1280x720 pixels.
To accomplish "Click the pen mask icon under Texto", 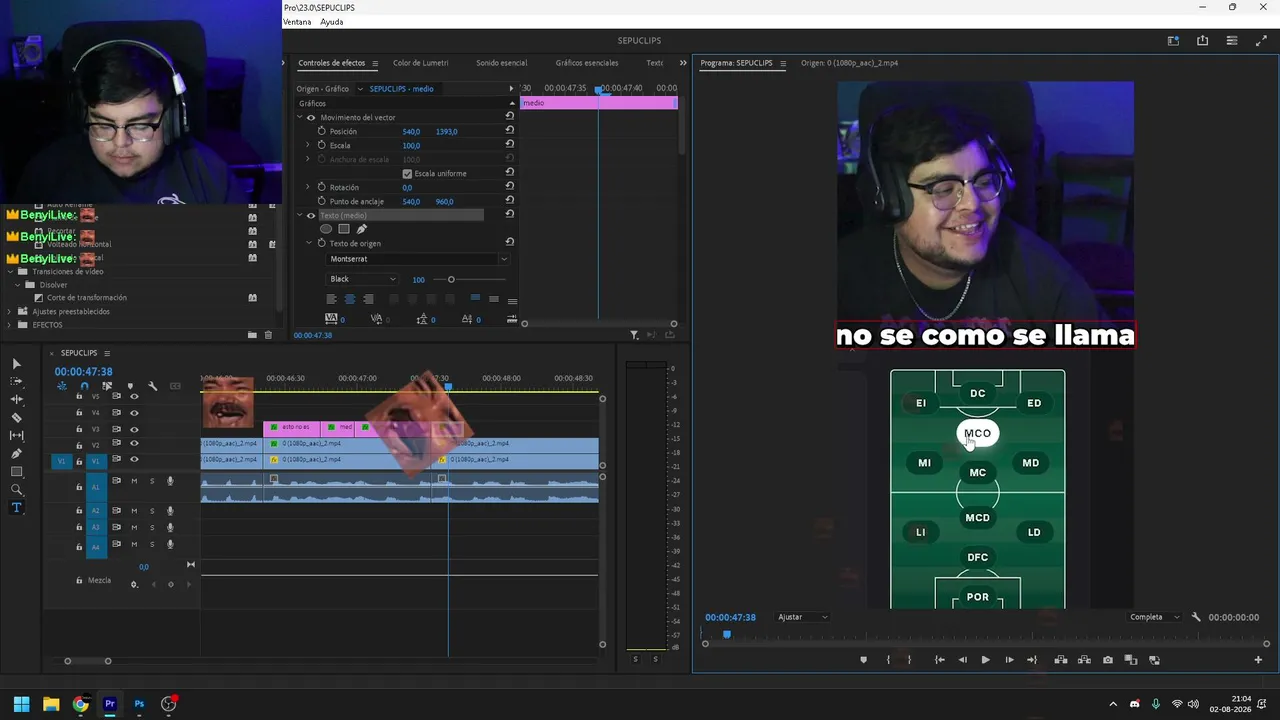I will pyautogui.click(x=362, y=229).
